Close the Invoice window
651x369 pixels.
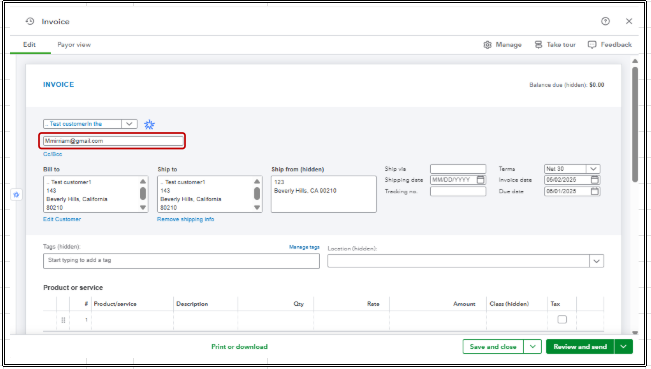pos(629,21)
